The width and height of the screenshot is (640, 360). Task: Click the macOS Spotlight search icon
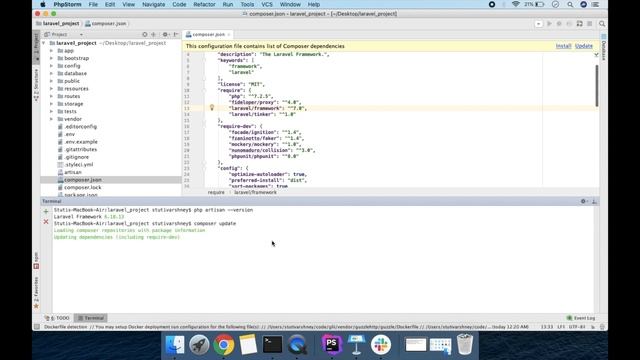pyautogui.click(x=570, y=4)
